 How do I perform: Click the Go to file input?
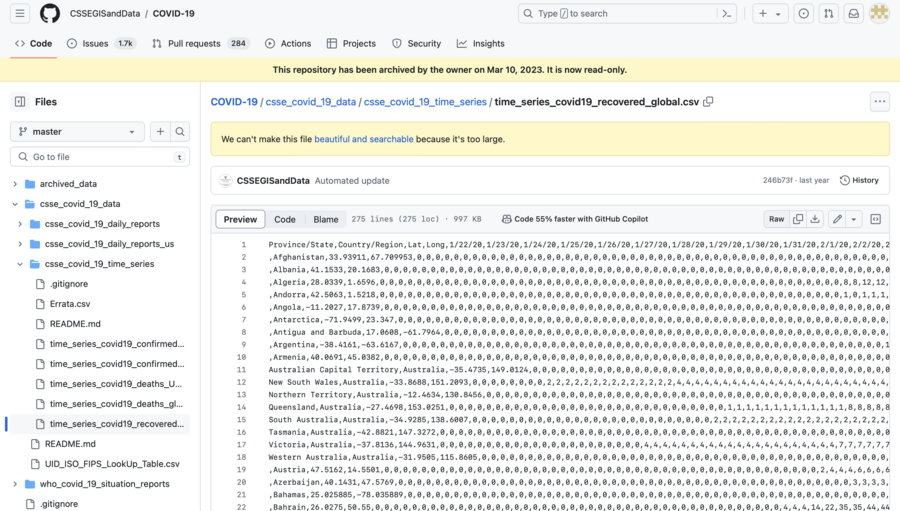point(100,157)
